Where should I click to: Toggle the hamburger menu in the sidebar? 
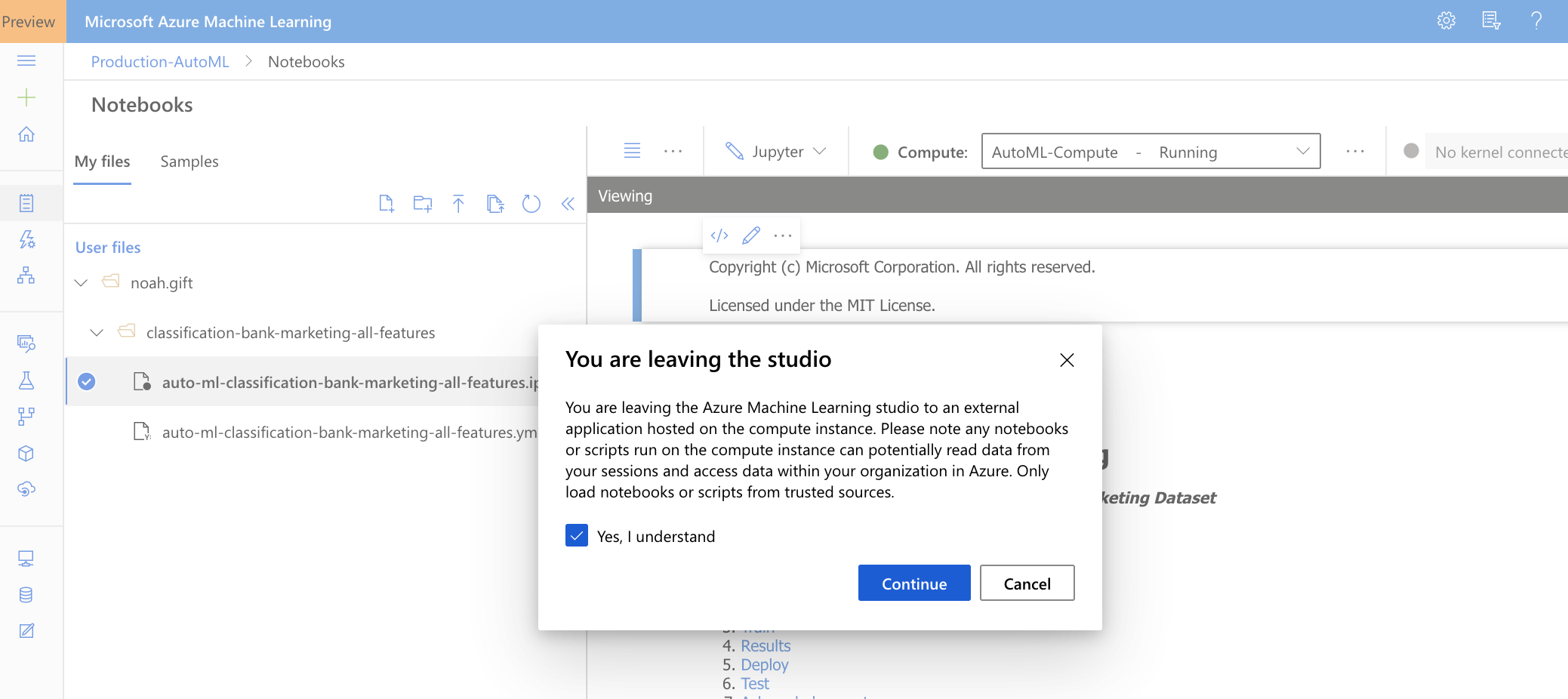click(x=26, y=60)
